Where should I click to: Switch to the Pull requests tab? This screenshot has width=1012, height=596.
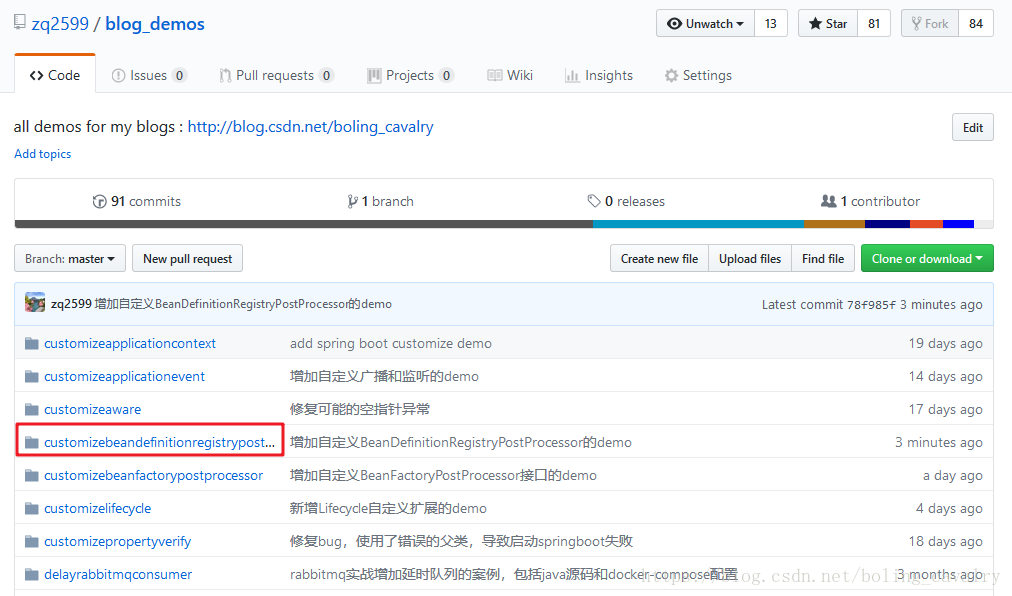pos(276,76)
